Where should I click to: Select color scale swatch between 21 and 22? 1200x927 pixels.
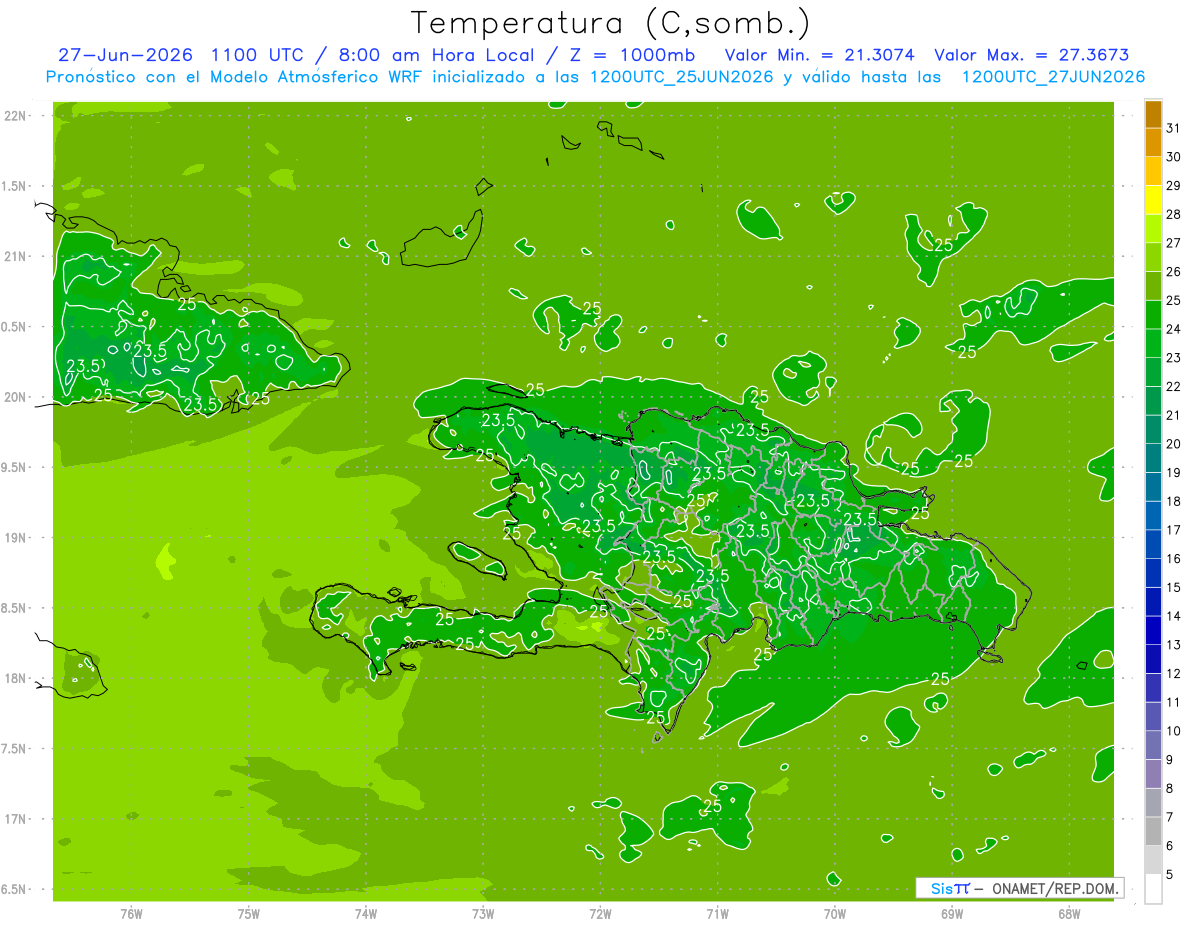click(x=1153, y=401)
